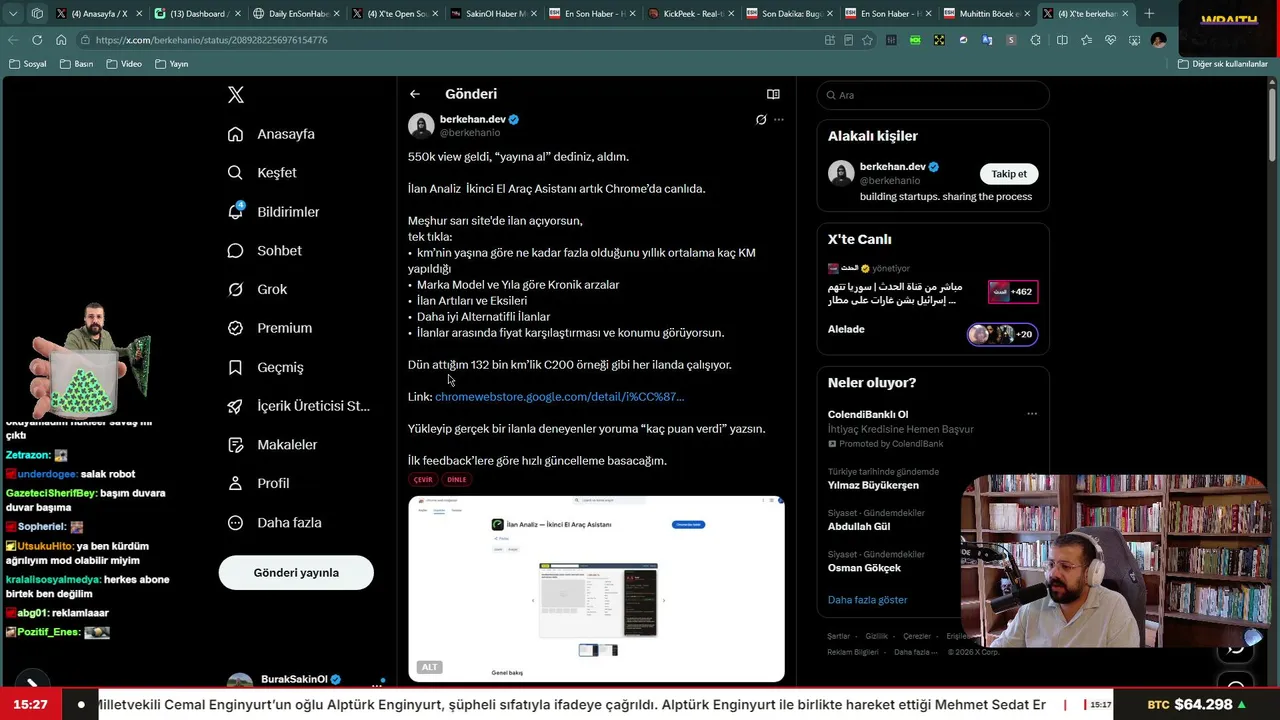Screen dimensions: 1280x720
Task: Open options for the ColendiBank promoted trend
Action: [x=1032, y=414]
